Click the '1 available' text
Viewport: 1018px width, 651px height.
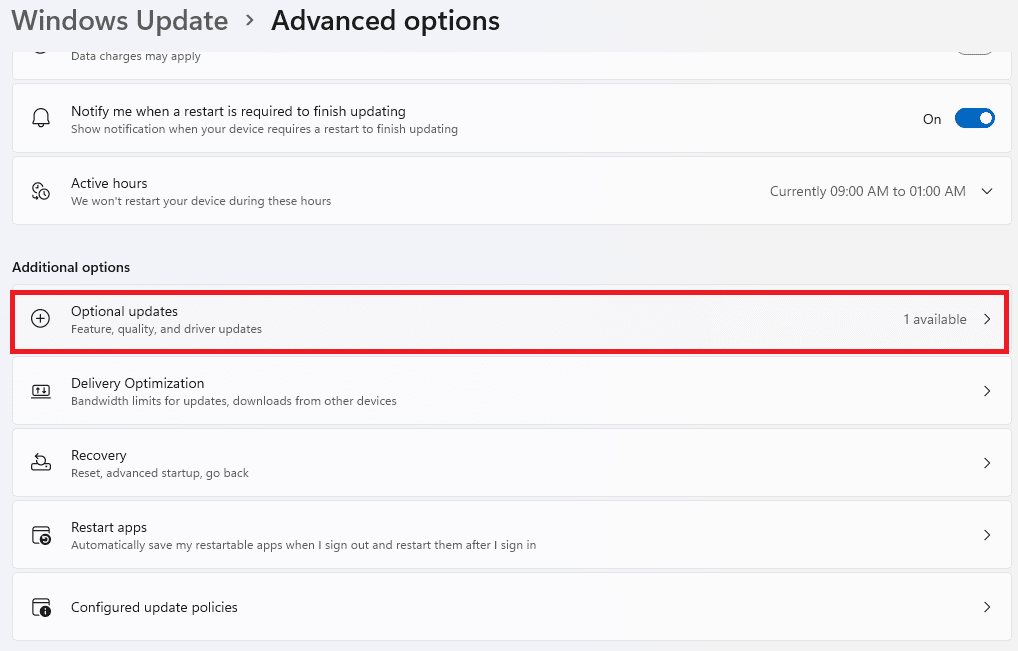(x=935, y=320)
